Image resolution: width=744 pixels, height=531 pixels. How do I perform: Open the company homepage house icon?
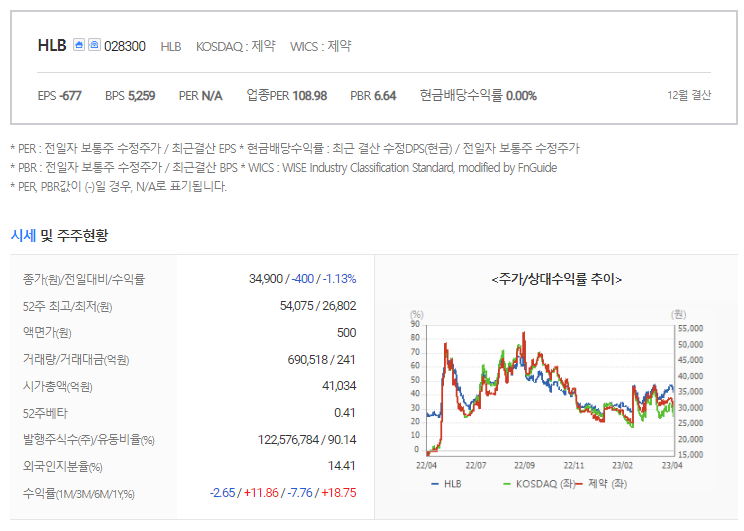click(79, 45)
